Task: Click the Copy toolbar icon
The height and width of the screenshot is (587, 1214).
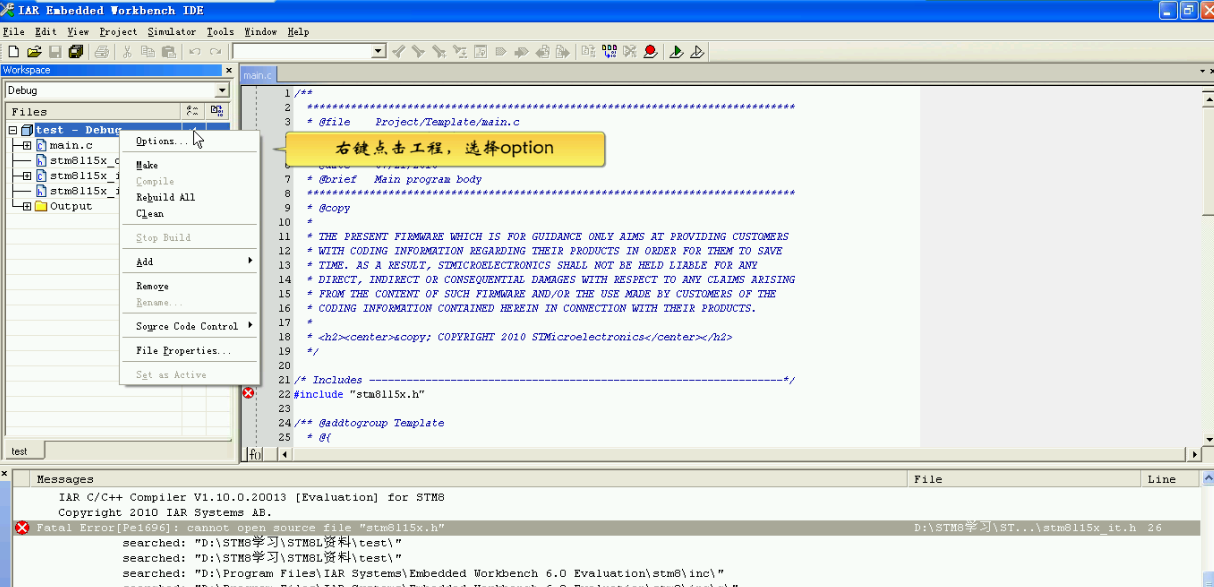Action: pyautogui.click(x=148, y=51)
